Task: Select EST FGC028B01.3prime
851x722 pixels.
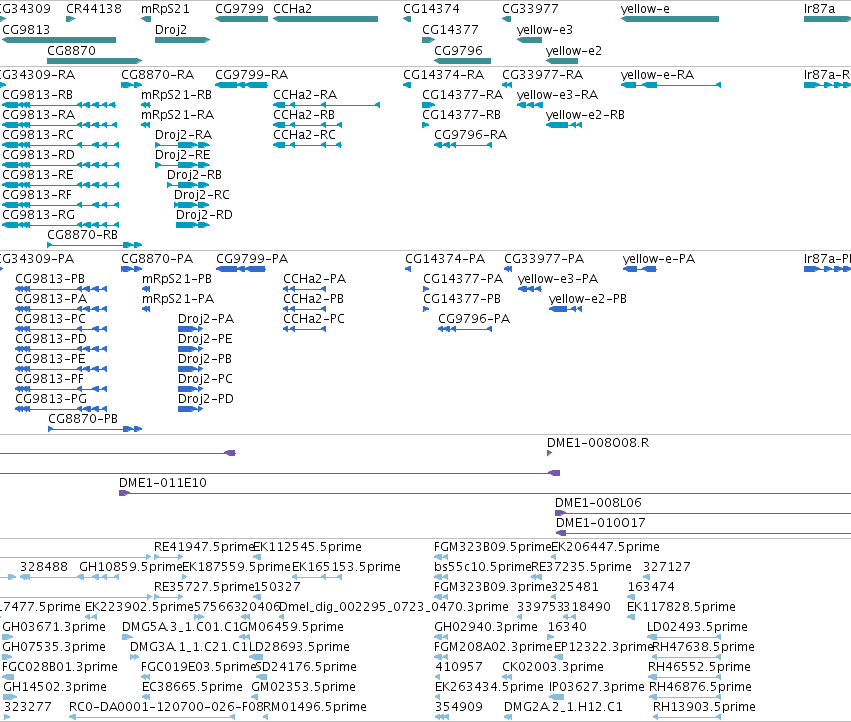Action: 8,677
